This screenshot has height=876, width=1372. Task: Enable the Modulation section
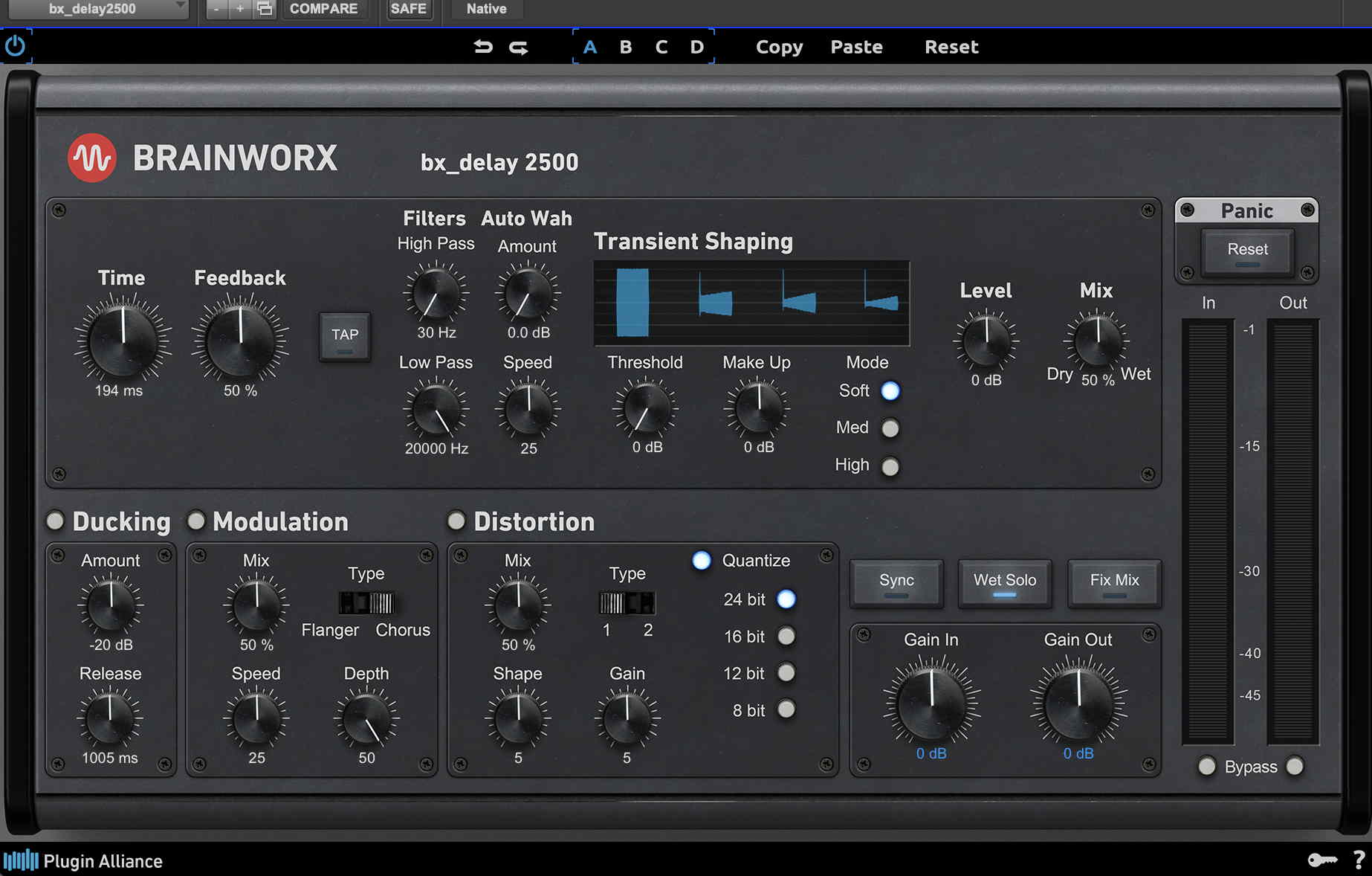pyautogui.click(x=196, y=521)
